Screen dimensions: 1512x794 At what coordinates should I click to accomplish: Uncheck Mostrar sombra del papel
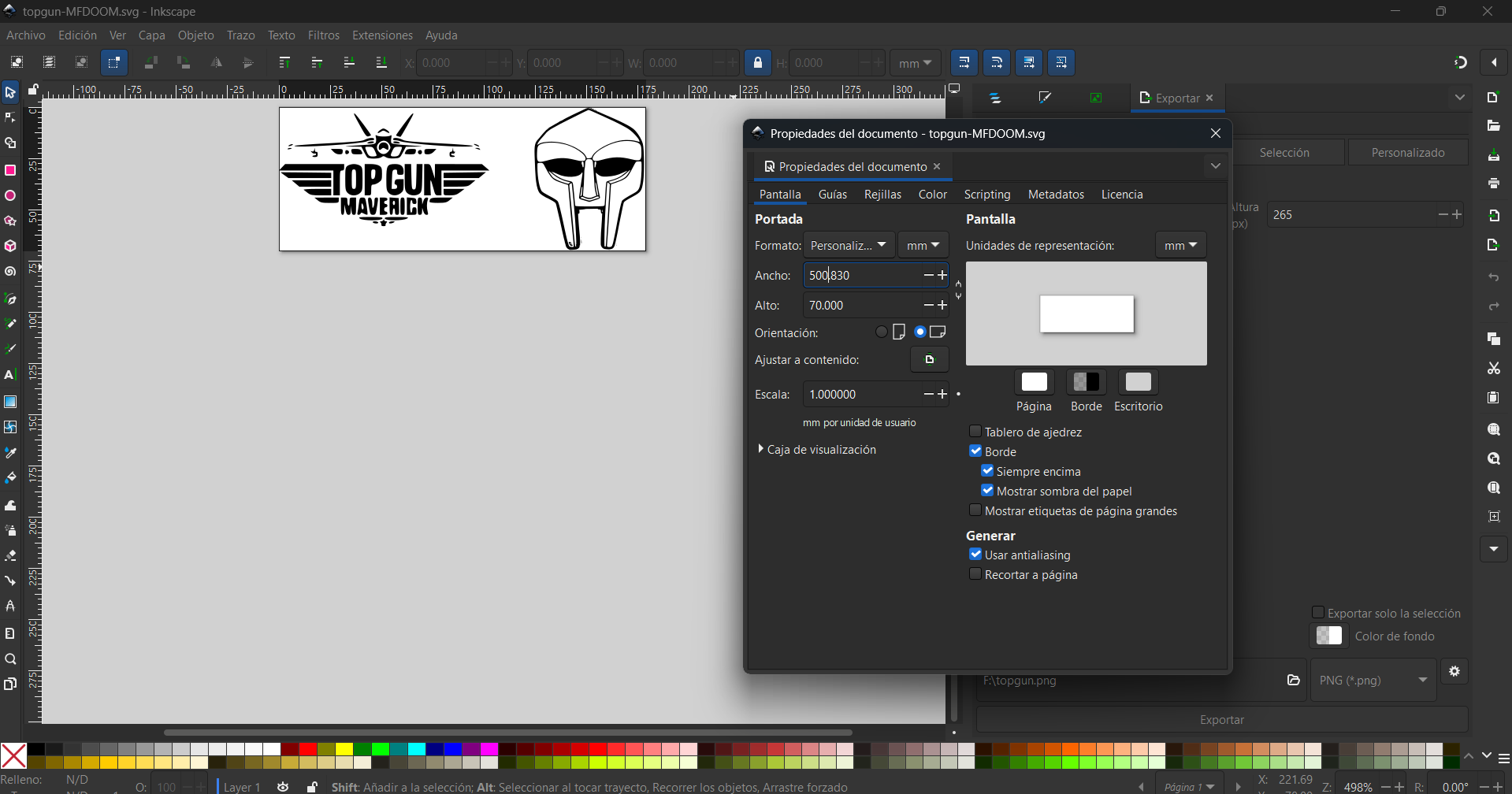click(987, 491)
